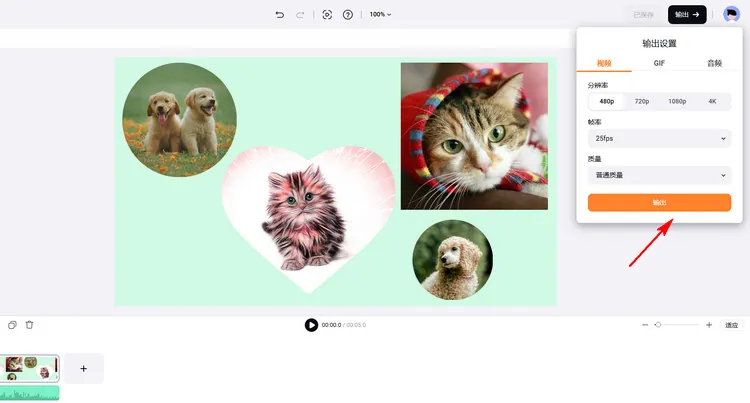Switch to the GIF tab

[660, 63]
